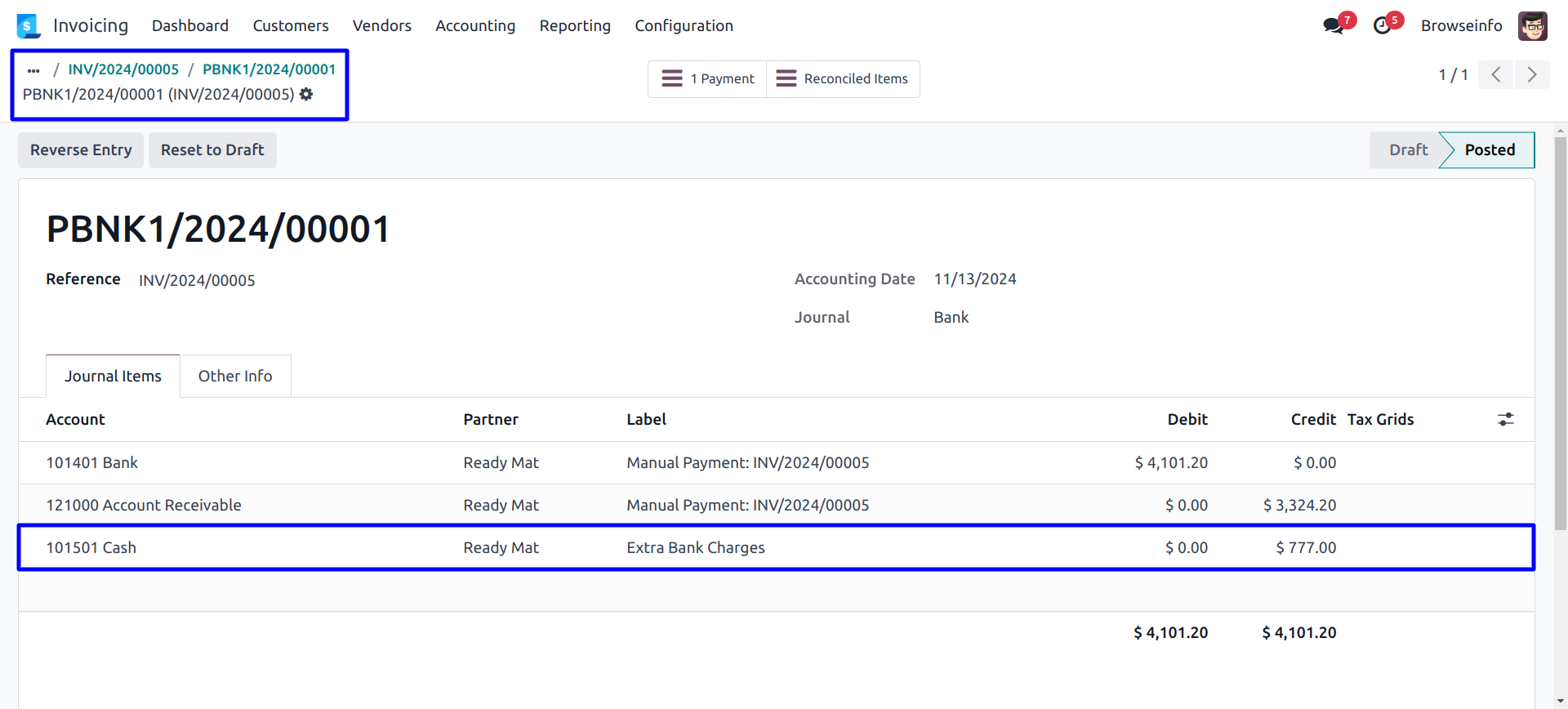Image resolution: width=1568 pixels, height=709 pixels.
Task: Open the Configuration menu
Action: click(684, 26)
